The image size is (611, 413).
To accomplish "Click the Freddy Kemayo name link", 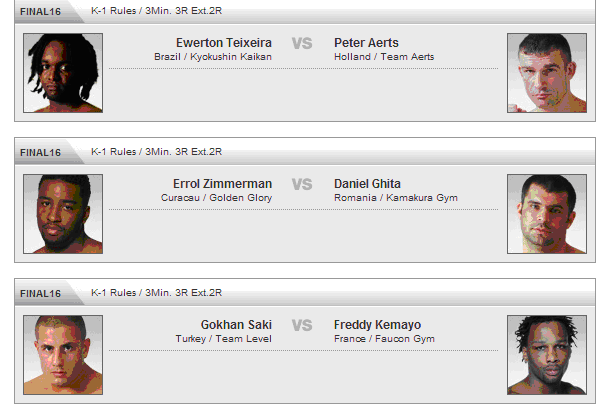I will (377, 325).
